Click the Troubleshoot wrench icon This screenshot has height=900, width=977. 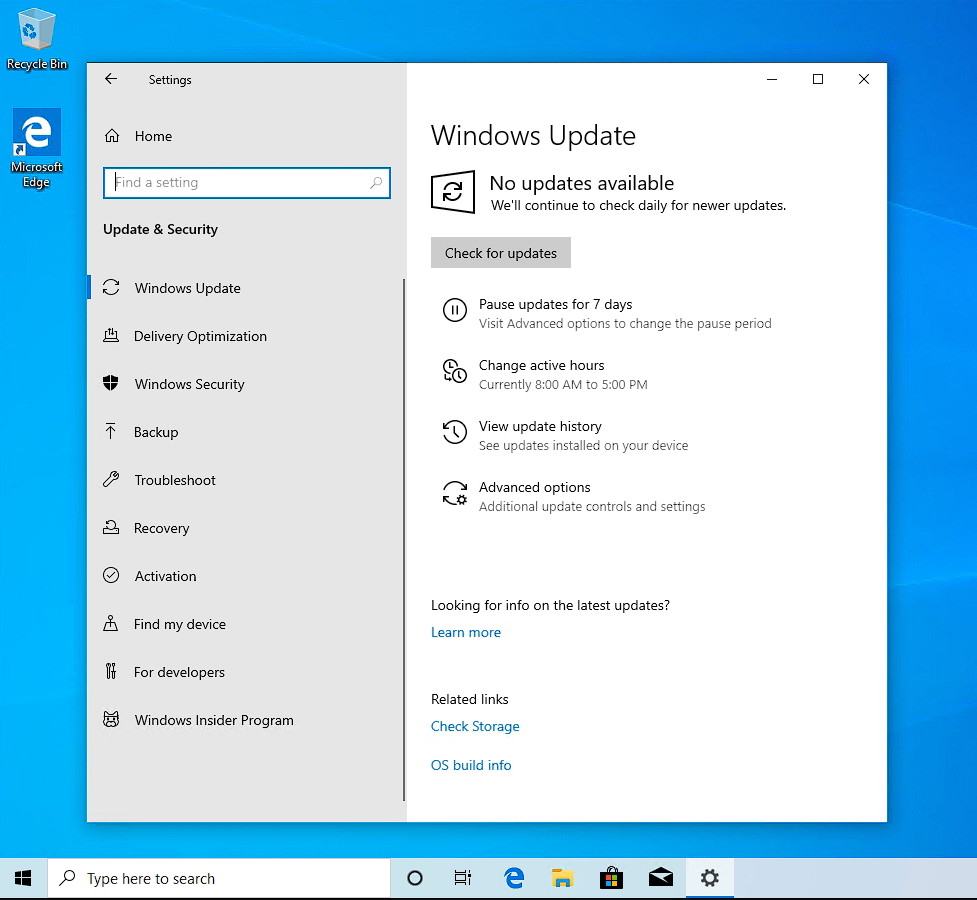pos(111,480)
